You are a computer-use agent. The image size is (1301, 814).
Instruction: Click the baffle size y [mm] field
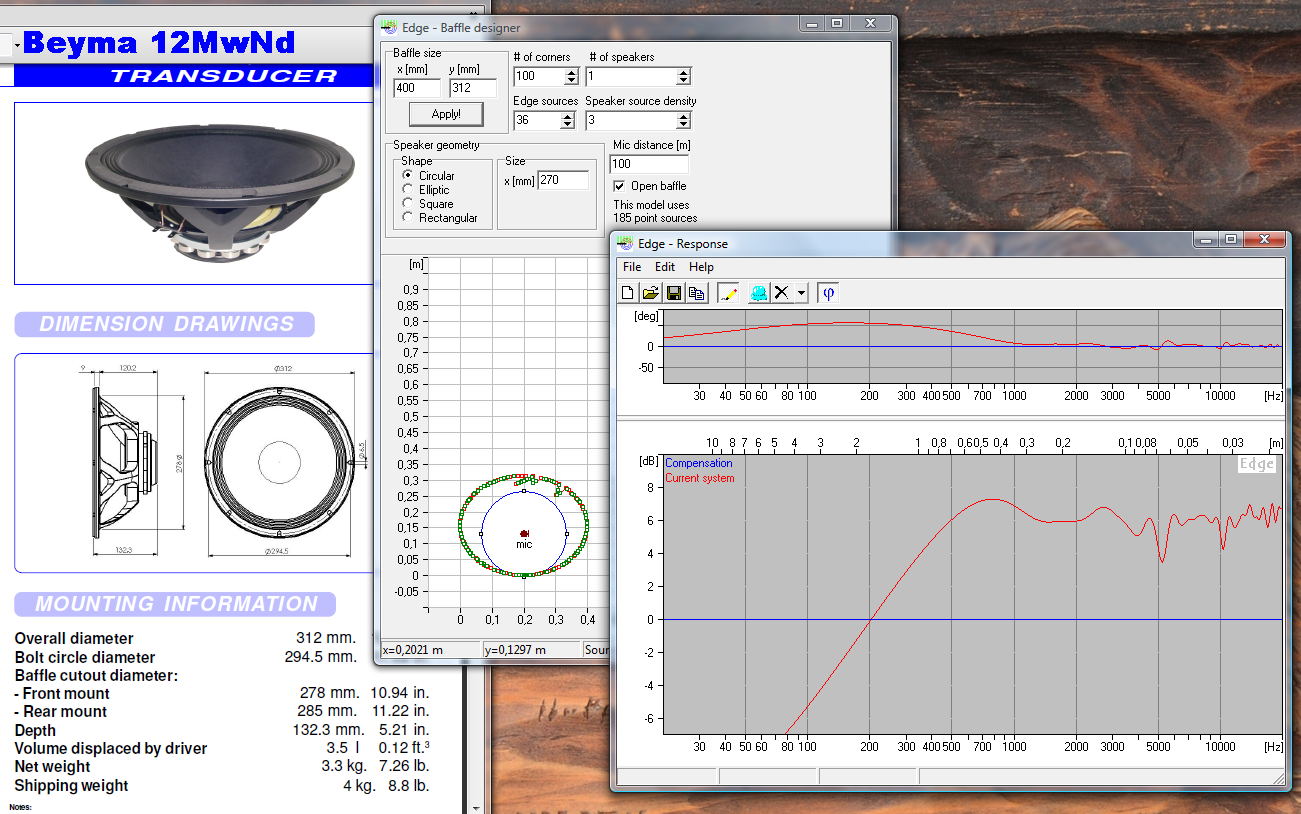click(473, 87)
